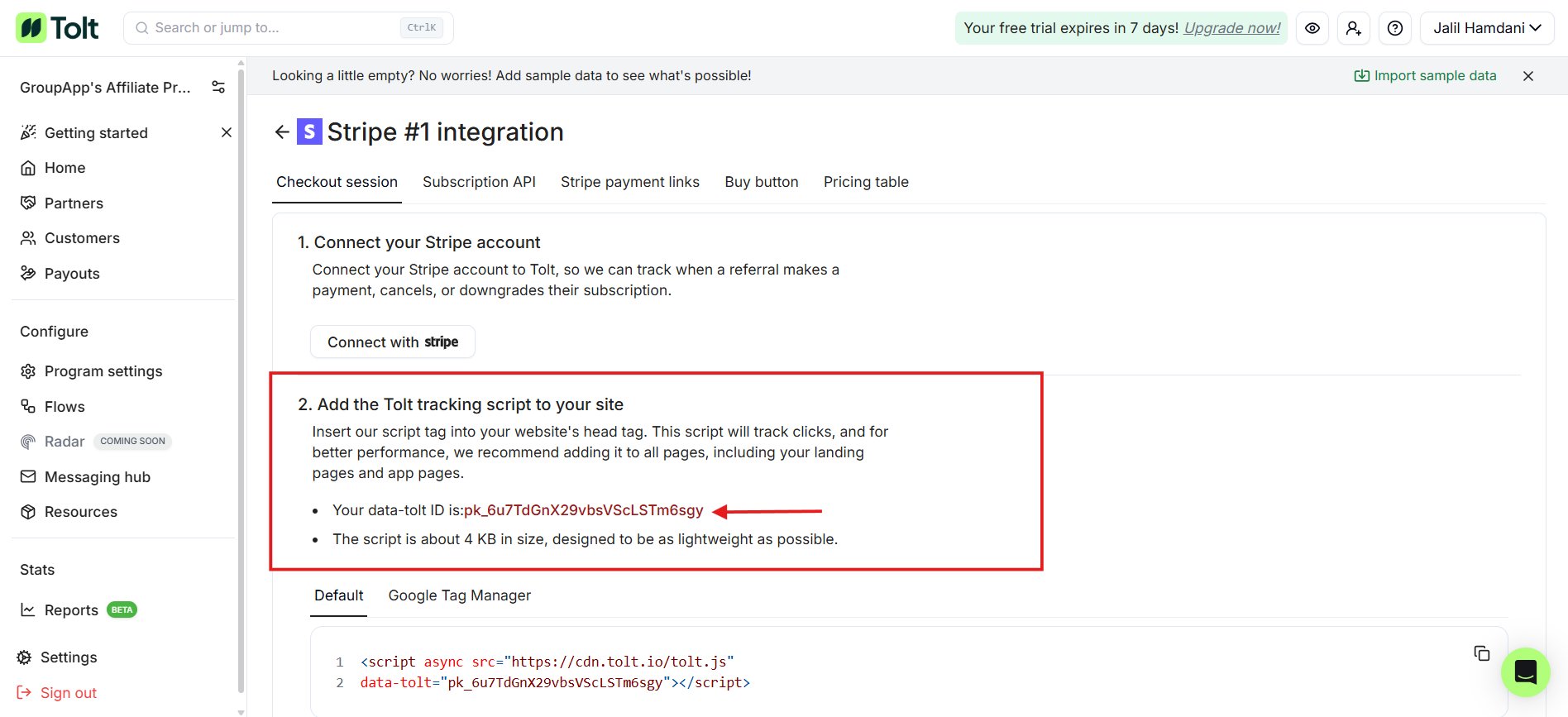Dismiss the Getting started sidebar item
1568x717 pixels.
227,132
